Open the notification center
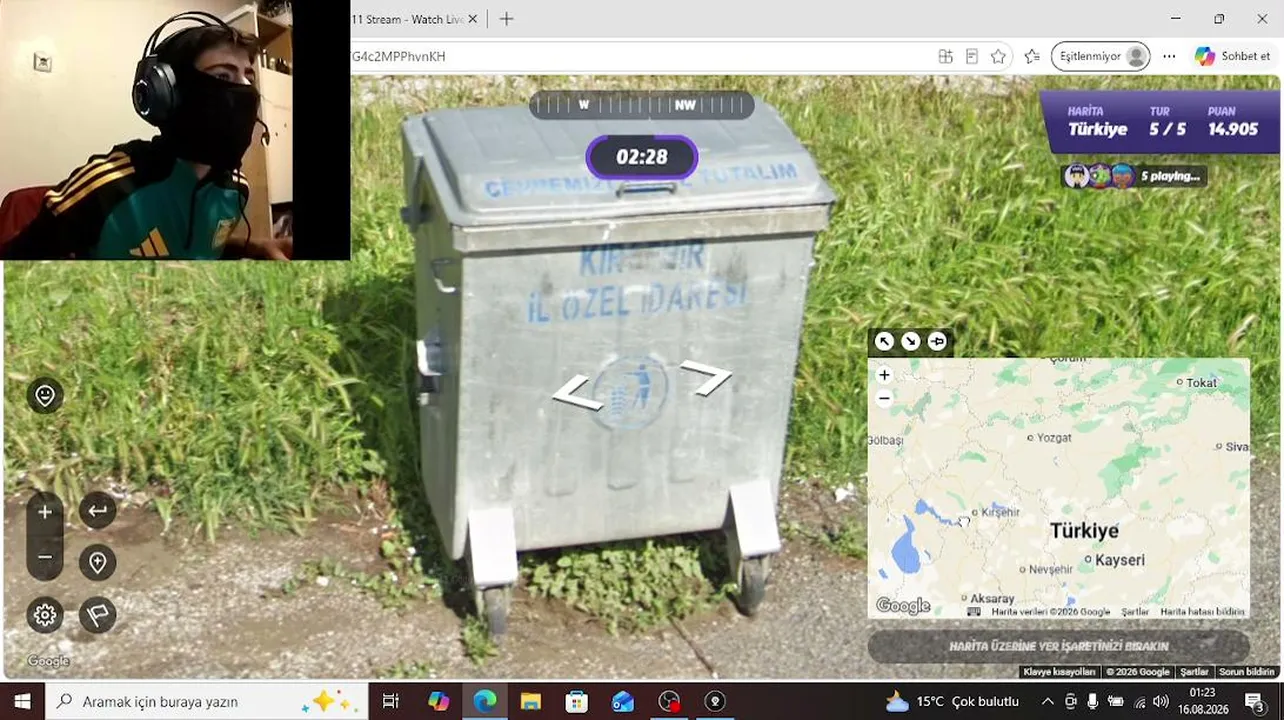1284x720 pixels. point(1254,702)
